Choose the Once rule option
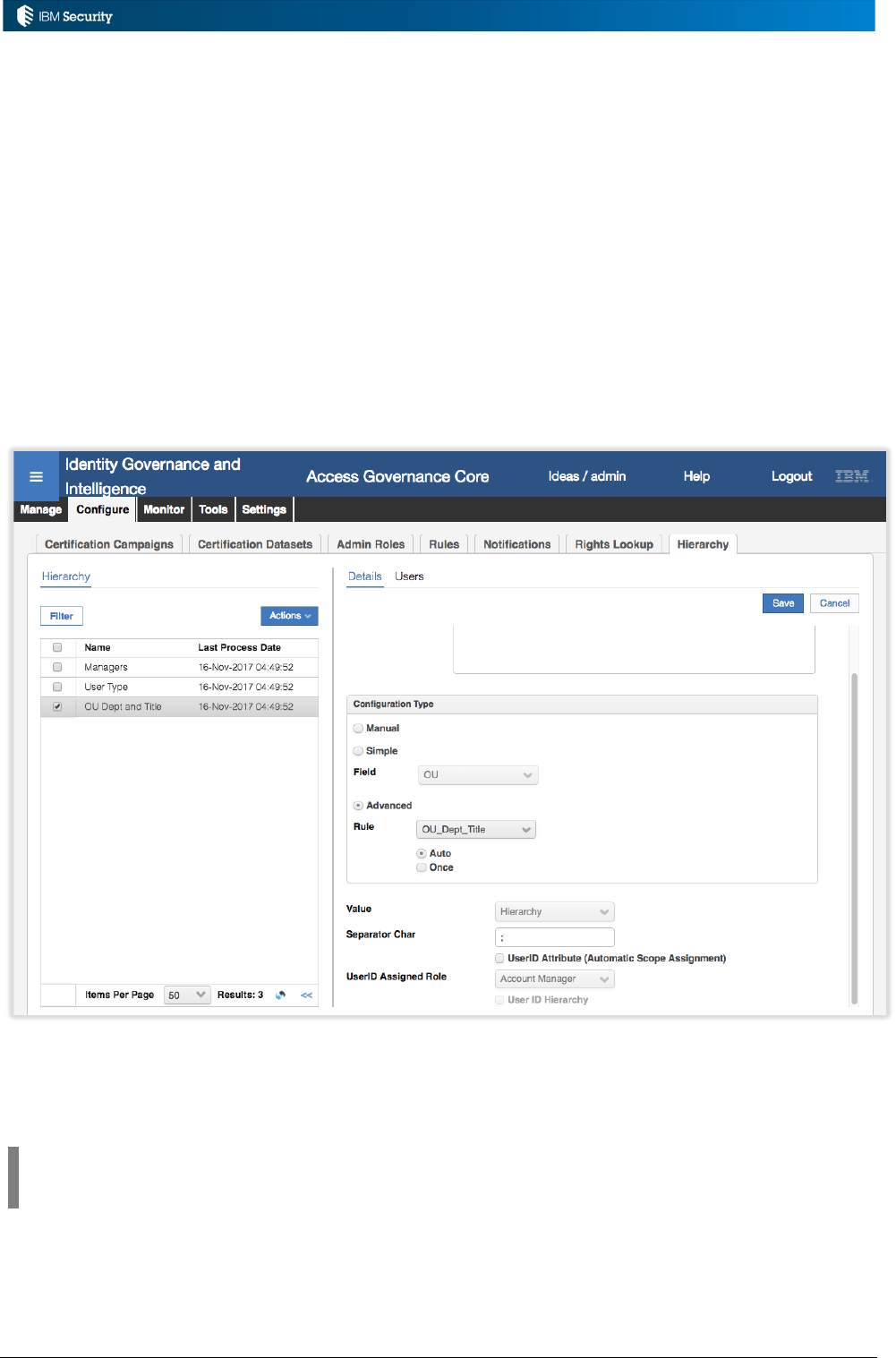 coord(422,867)
